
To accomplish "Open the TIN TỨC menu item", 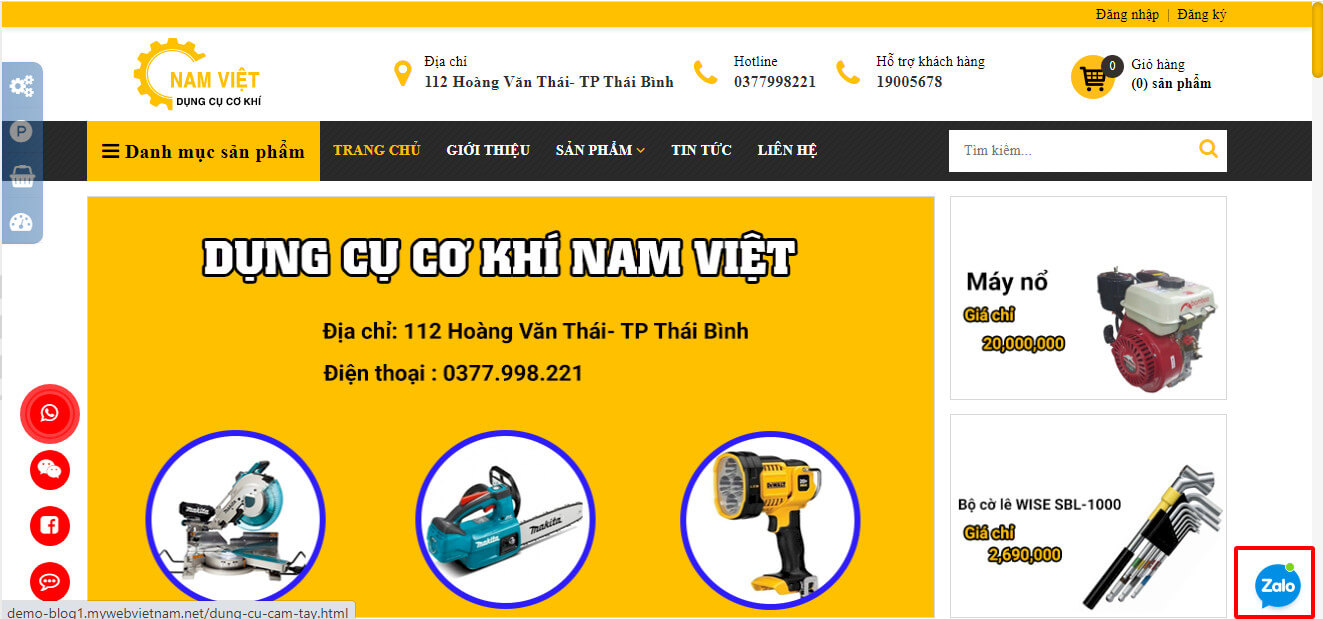I will (x=701, y=150).
